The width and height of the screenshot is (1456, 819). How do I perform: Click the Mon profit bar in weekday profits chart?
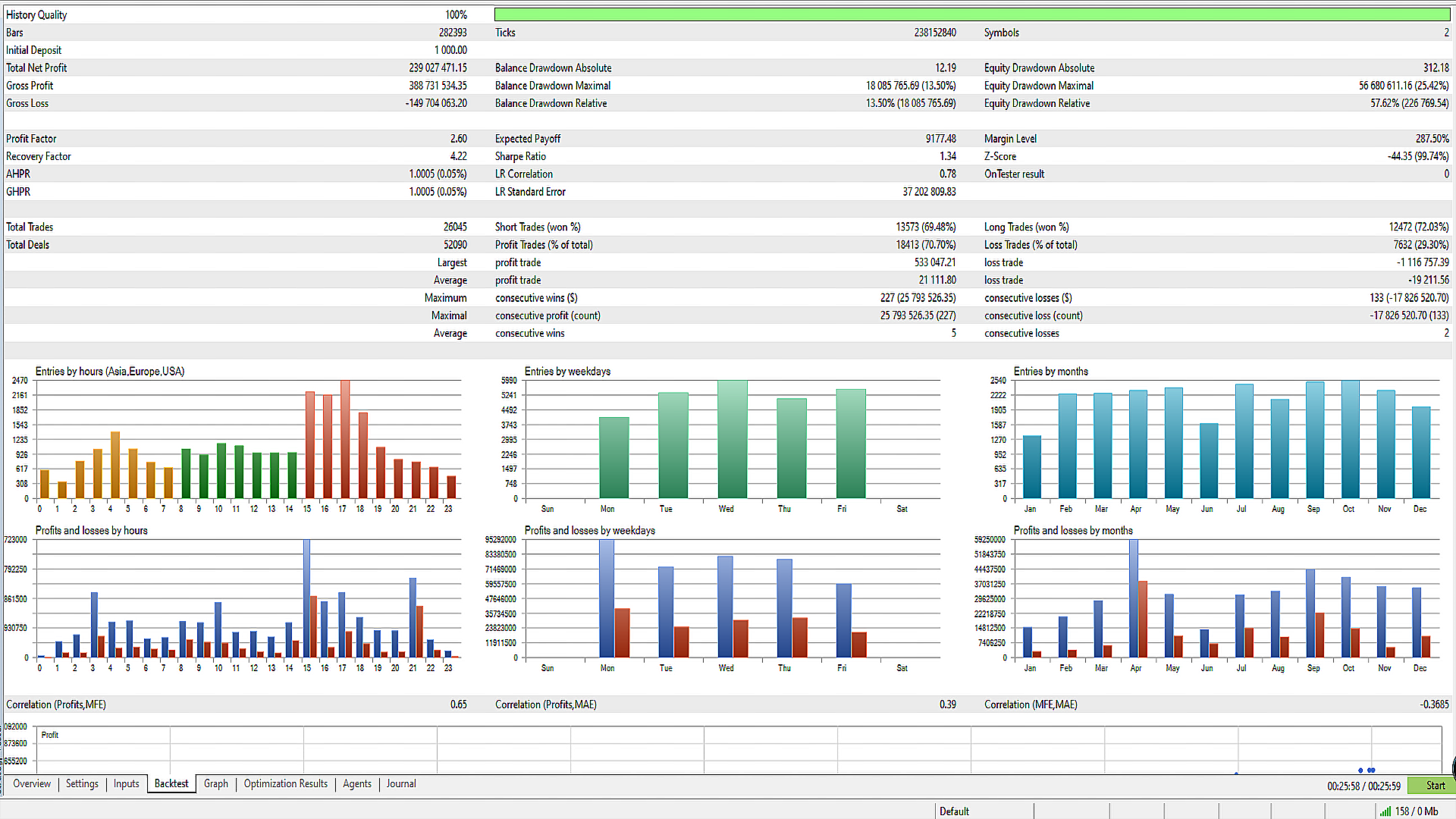(606, 599)
